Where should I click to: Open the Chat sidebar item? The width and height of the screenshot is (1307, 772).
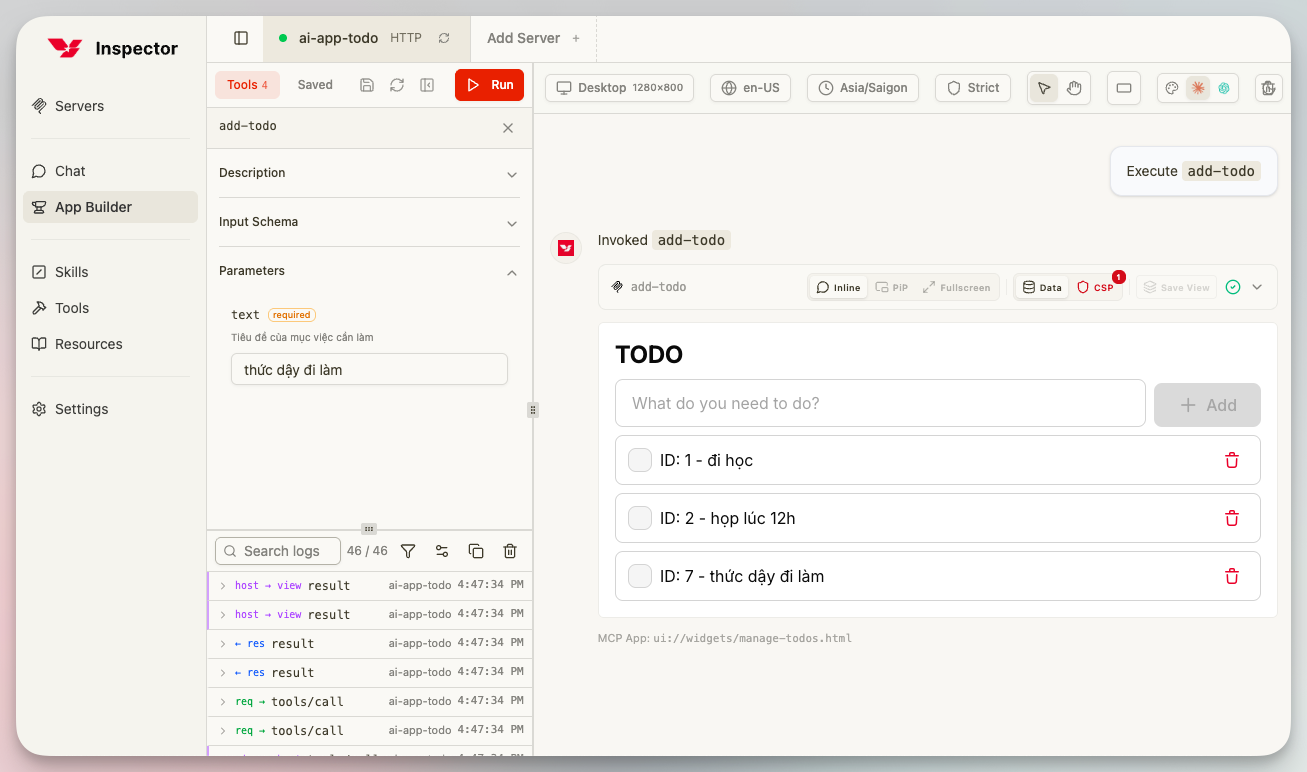pyautogui.click(x=110, y=171)
